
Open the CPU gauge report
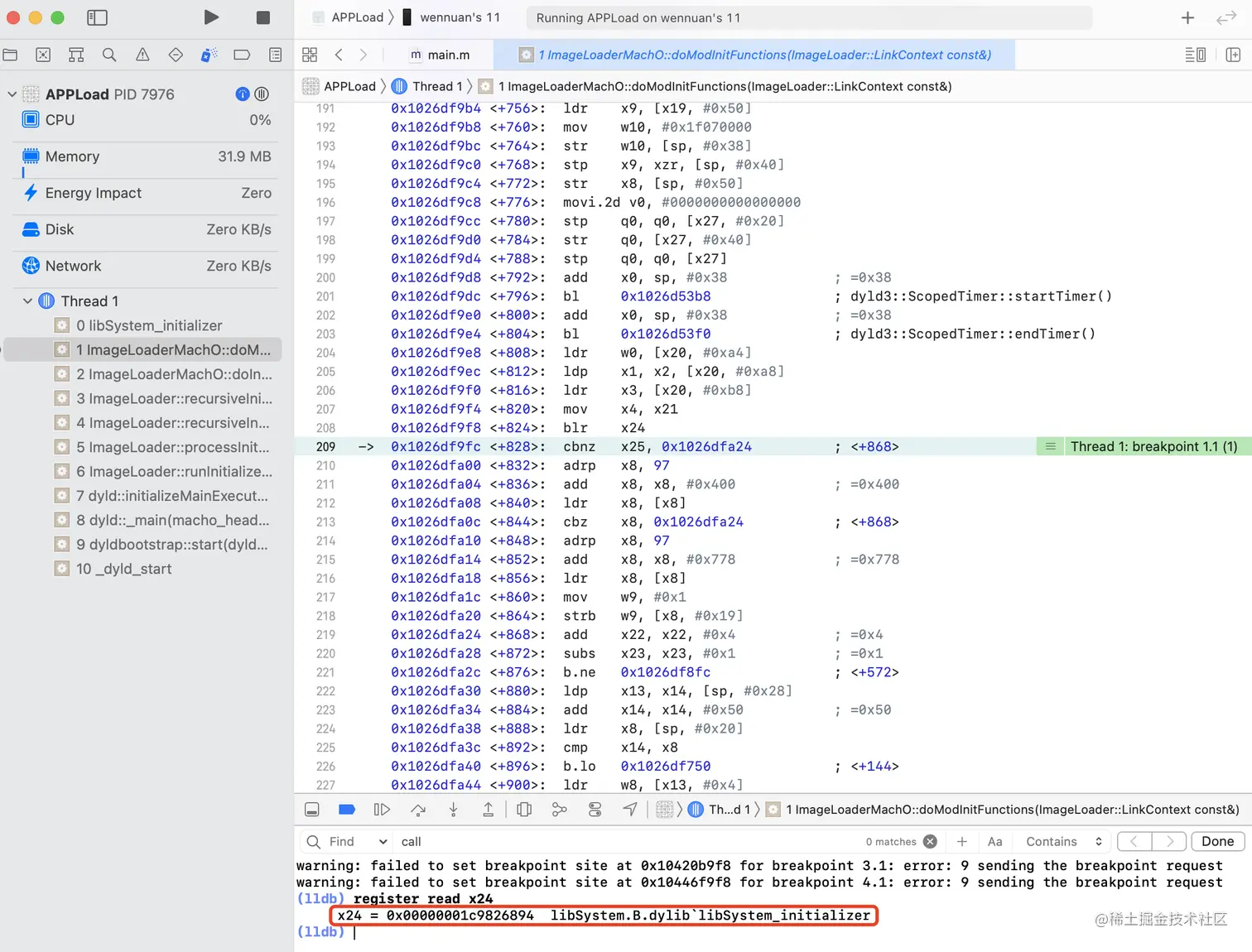[147, 120]
